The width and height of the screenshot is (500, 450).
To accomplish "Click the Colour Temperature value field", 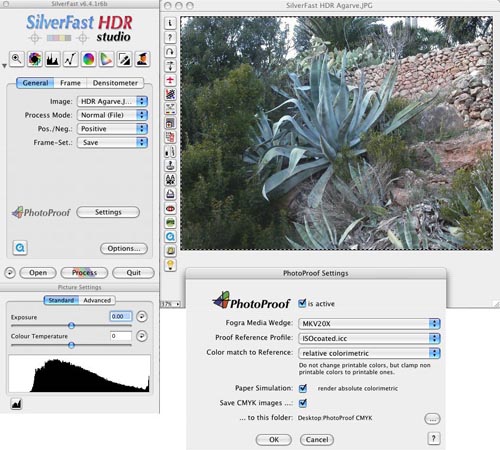I will point(121,336).
